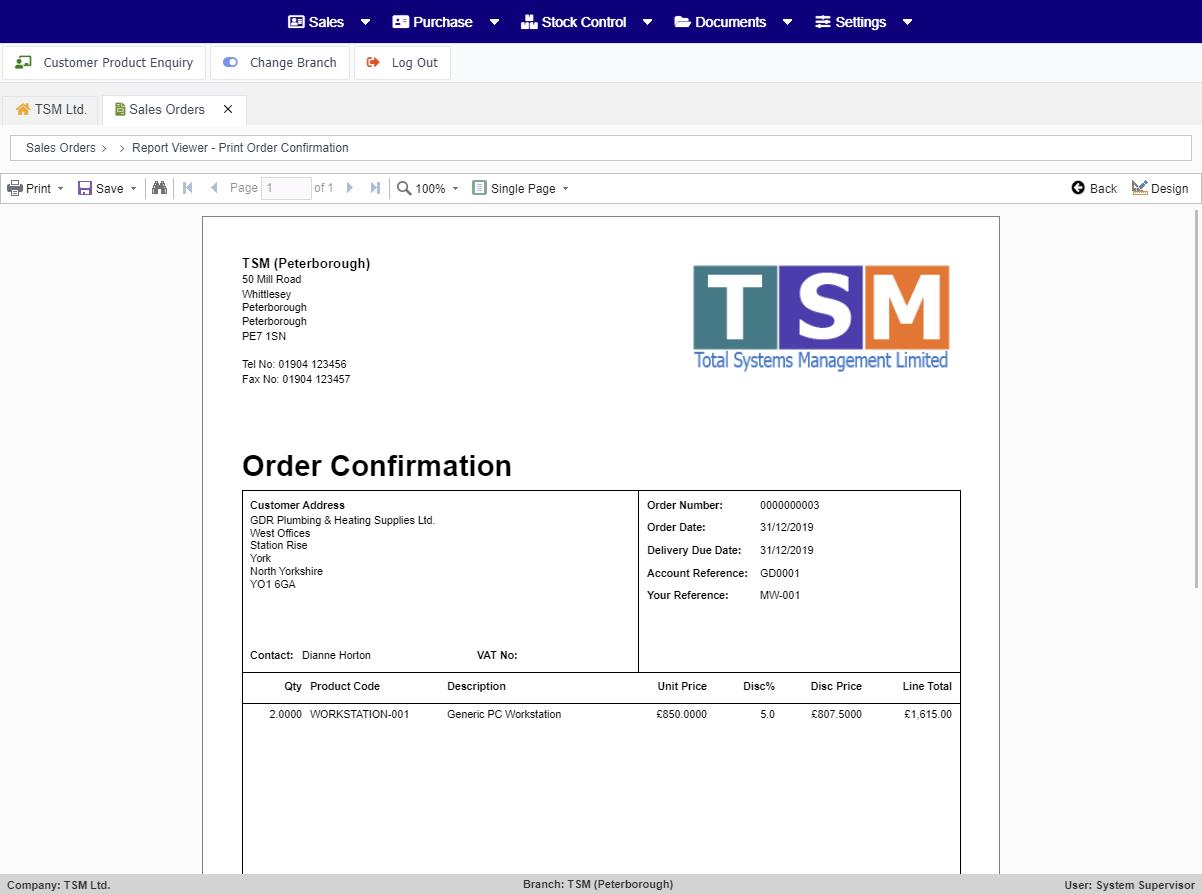Viewport: 1202px width, 894px height.
Task: Click the Customer Product Enquiry icon
Action: [x=23, y=62]
